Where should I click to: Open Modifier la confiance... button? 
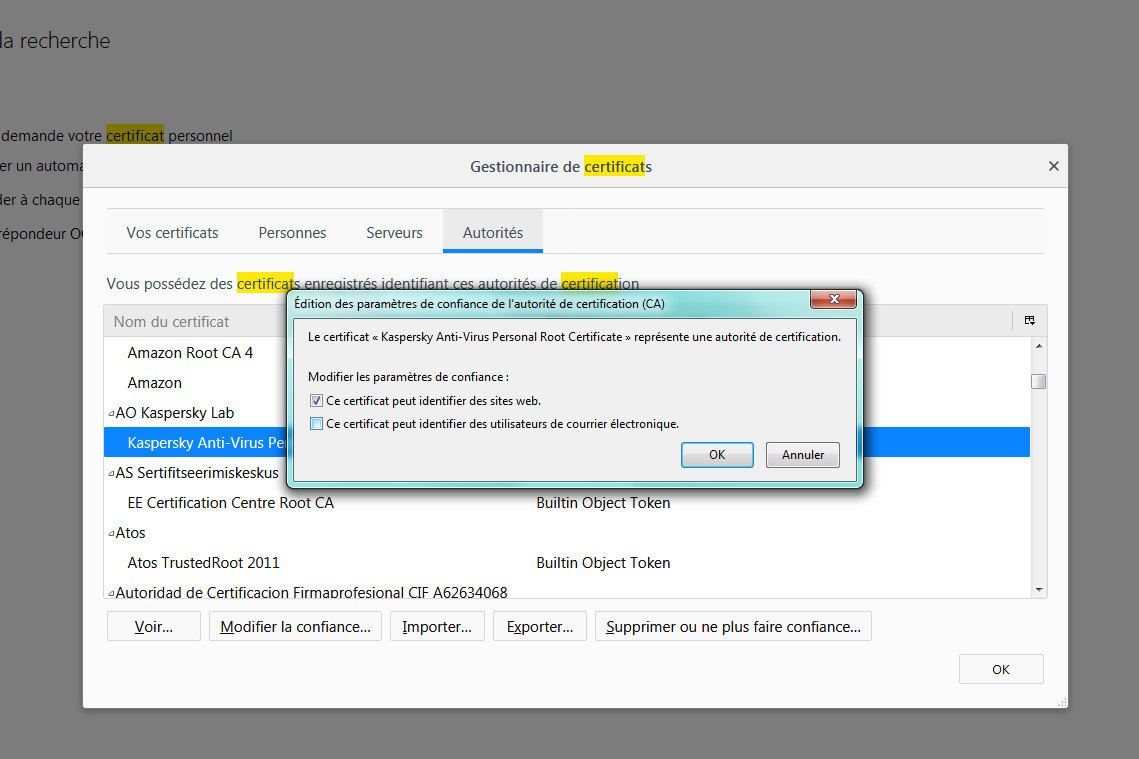[295, 627]
